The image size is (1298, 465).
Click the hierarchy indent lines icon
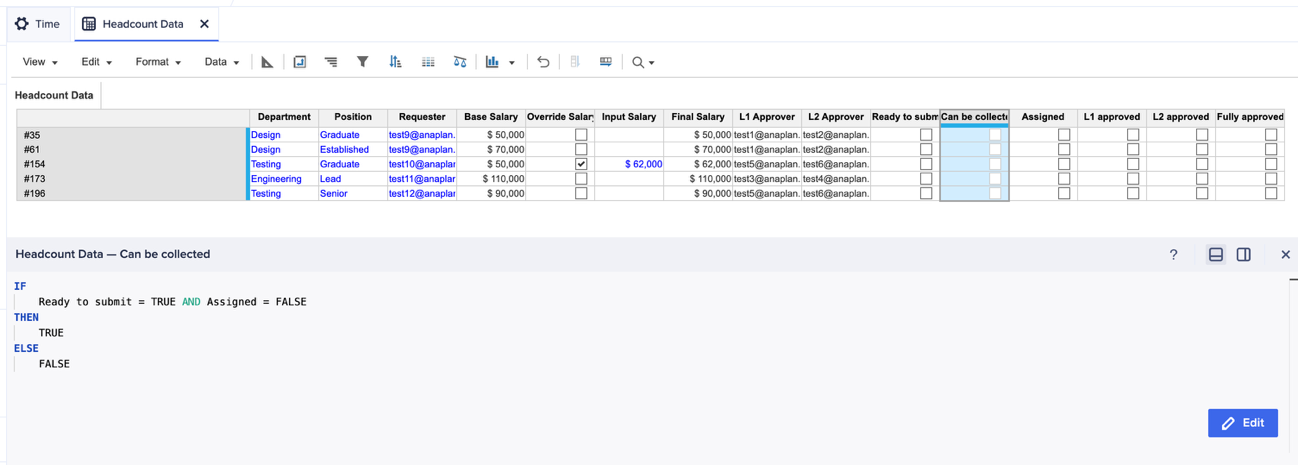click(x=331, y=62)
